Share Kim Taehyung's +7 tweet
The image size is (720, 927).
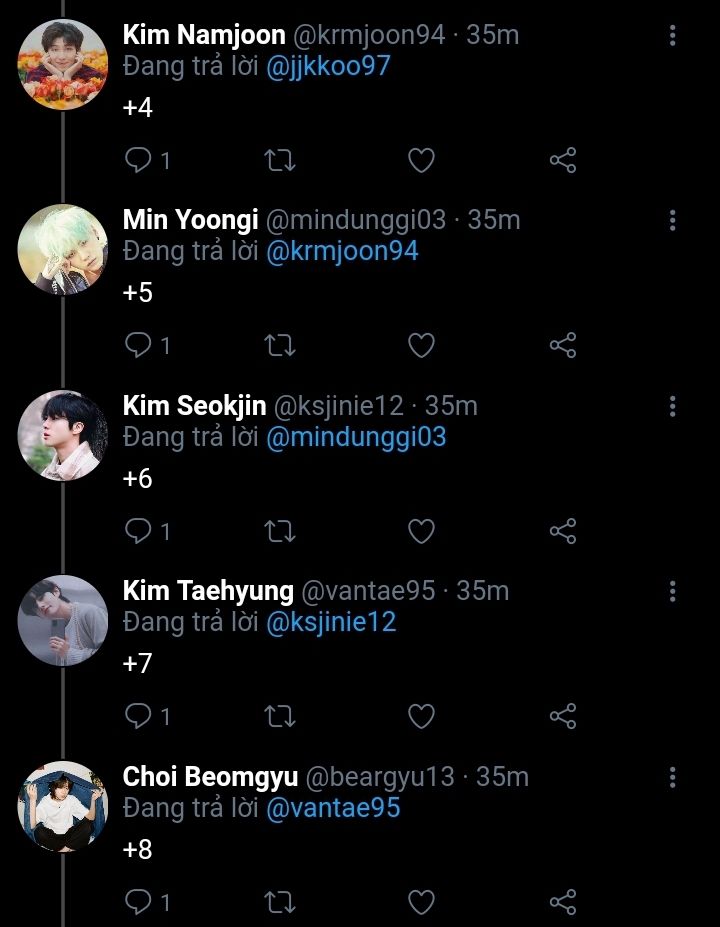point(563,716)
